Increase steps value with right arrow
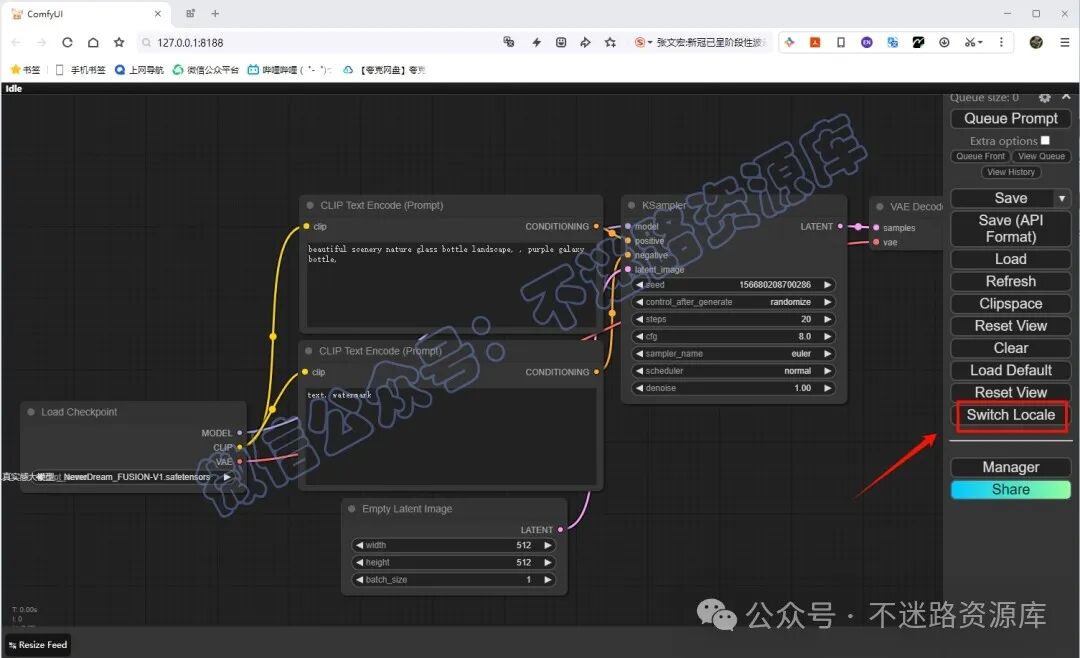This screenshot has width=1080, height=658. pyautogui.click(x=827, y=319)
